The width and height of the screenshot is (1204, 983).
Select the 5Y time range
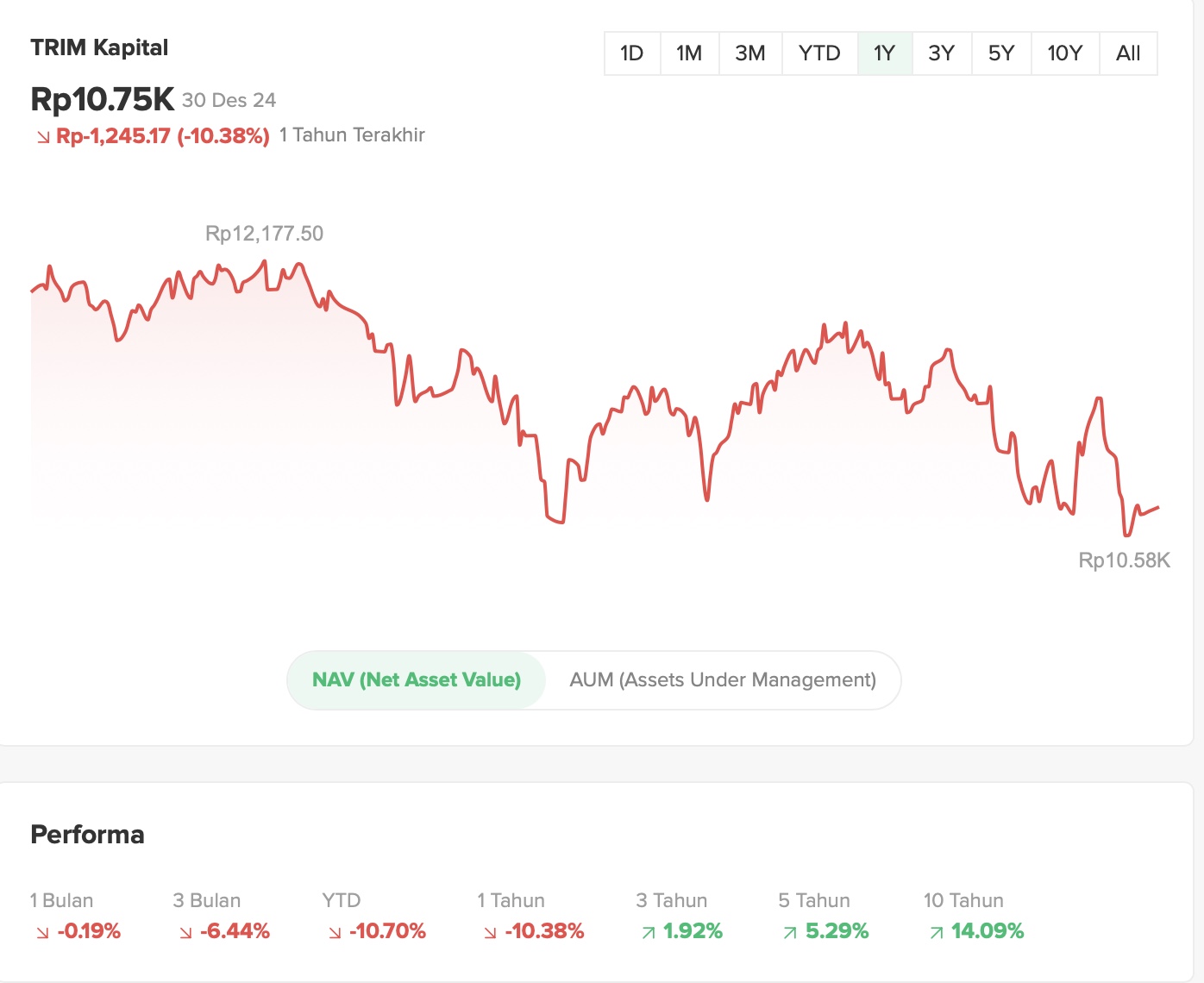click(x=1001, y=53)
